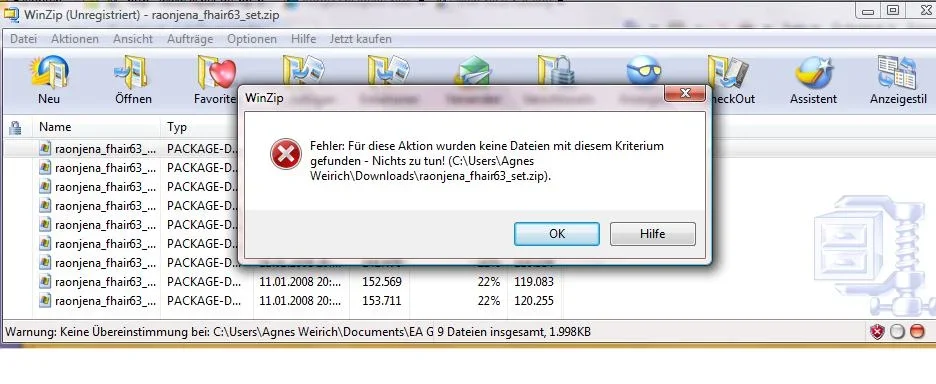Click the WinZip title bar app icon
The image size is (936, 384).
coord(11,15)
